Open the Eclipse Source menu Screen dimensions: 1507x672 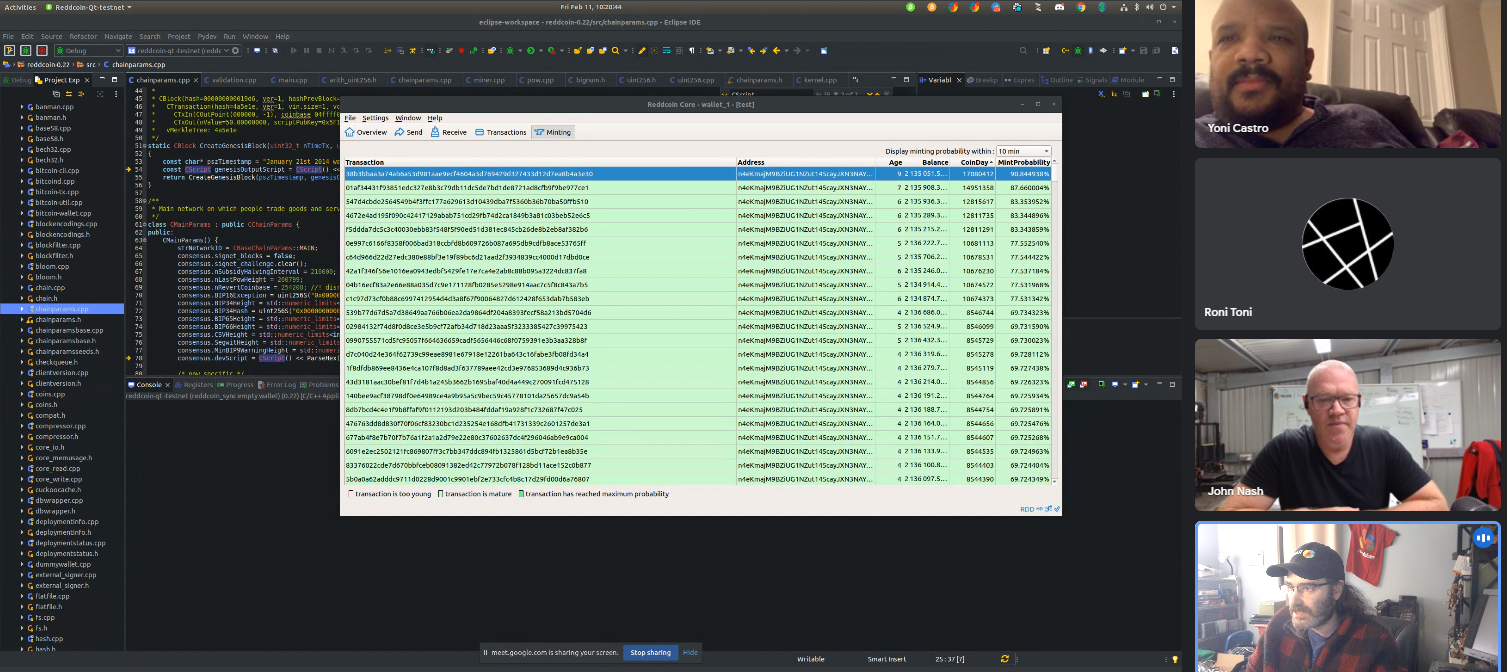point(51,36)
